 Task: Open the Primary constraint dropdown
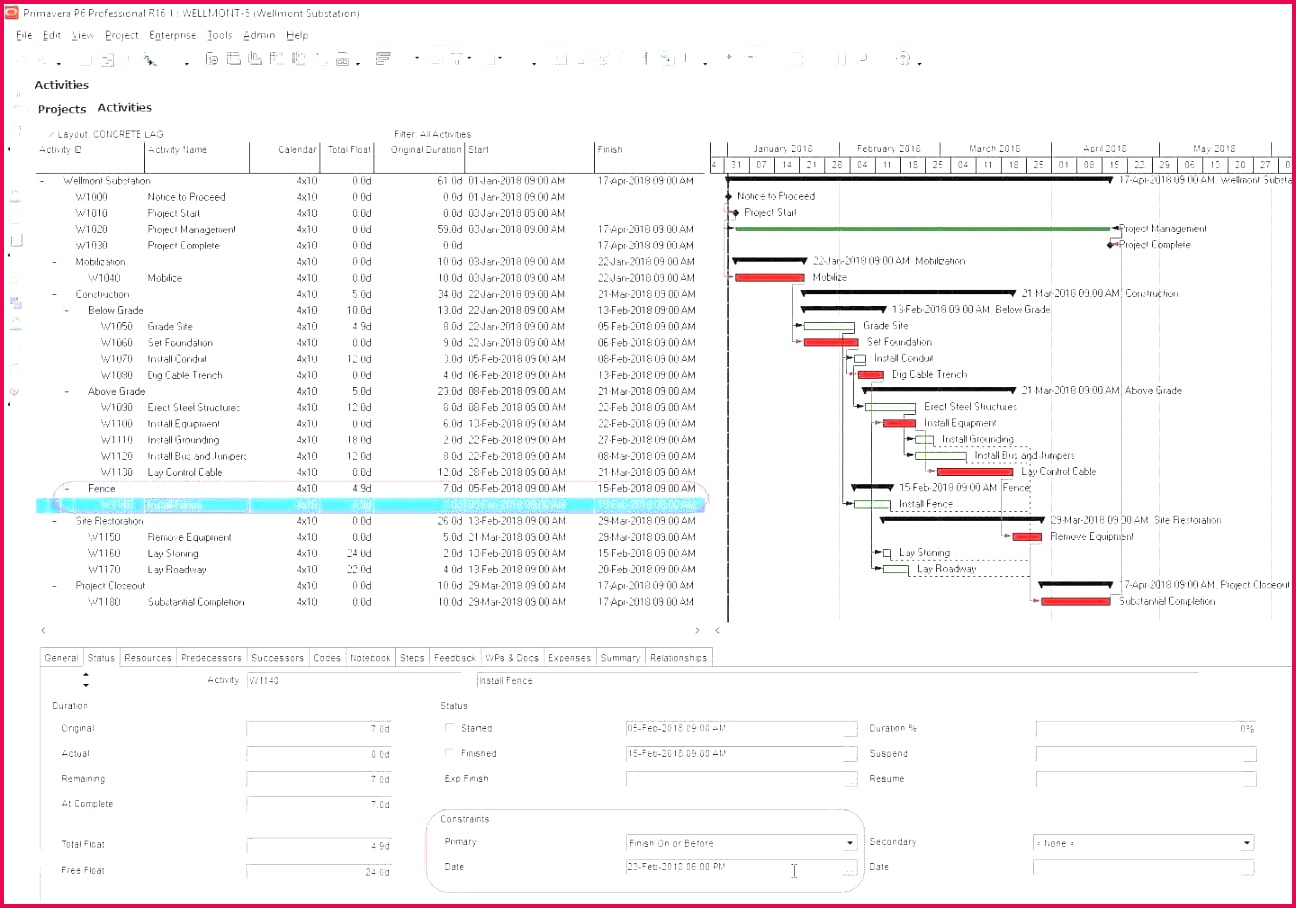tap(850, 843)
